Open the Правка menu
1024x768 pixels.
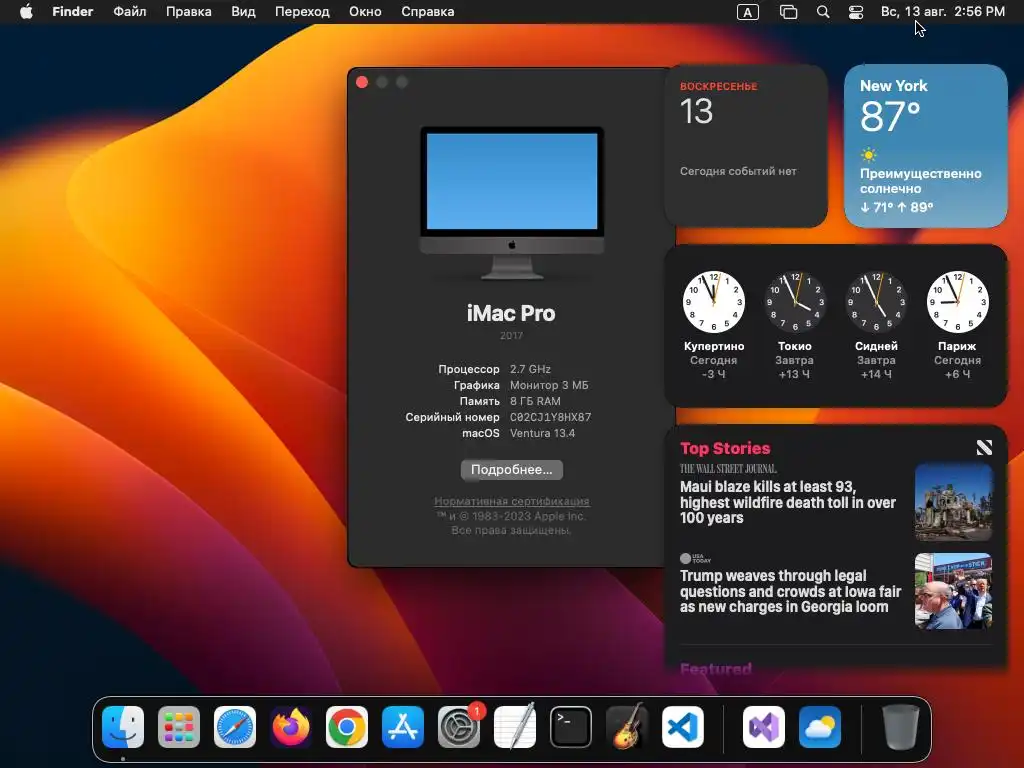(x=188, y=12)
